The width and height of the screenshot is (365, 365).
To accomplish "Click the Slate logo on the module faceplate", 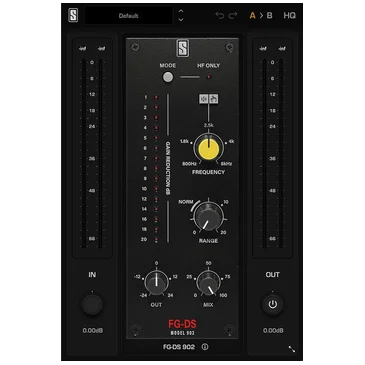I will point(182,48).
